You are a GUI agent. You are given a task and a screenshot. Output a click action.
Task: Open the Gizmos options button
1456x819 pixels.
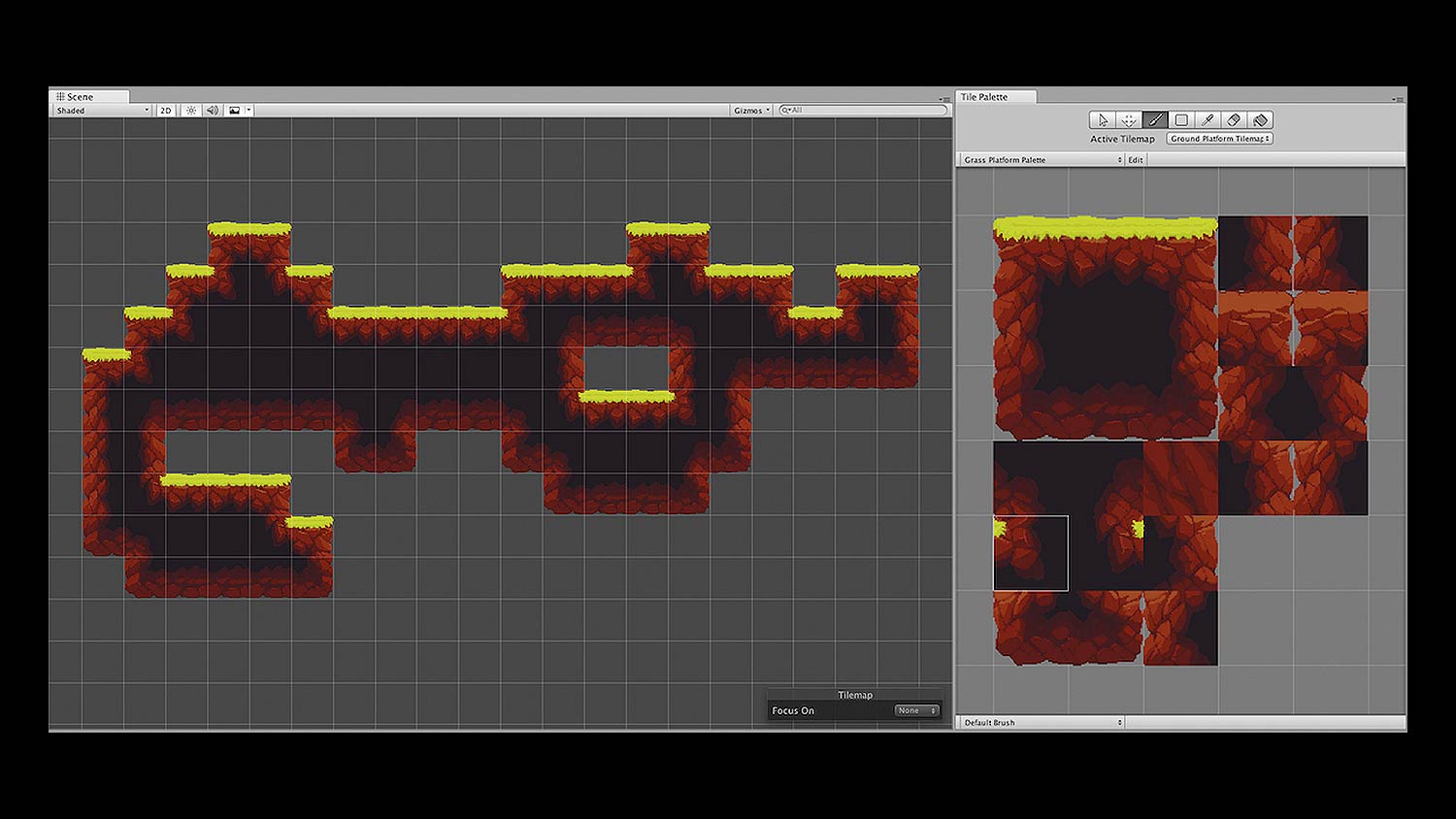[749, 110]
